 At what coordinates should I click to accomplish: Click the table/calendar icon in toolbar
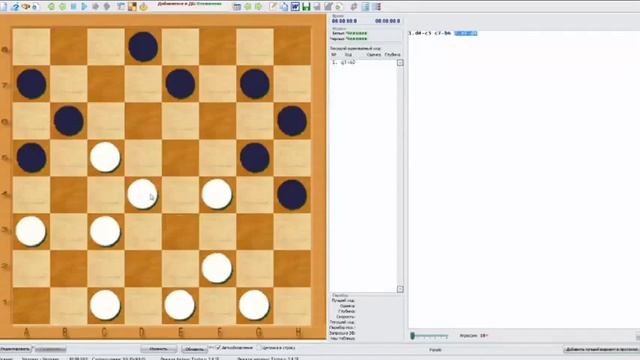(237, 7)
